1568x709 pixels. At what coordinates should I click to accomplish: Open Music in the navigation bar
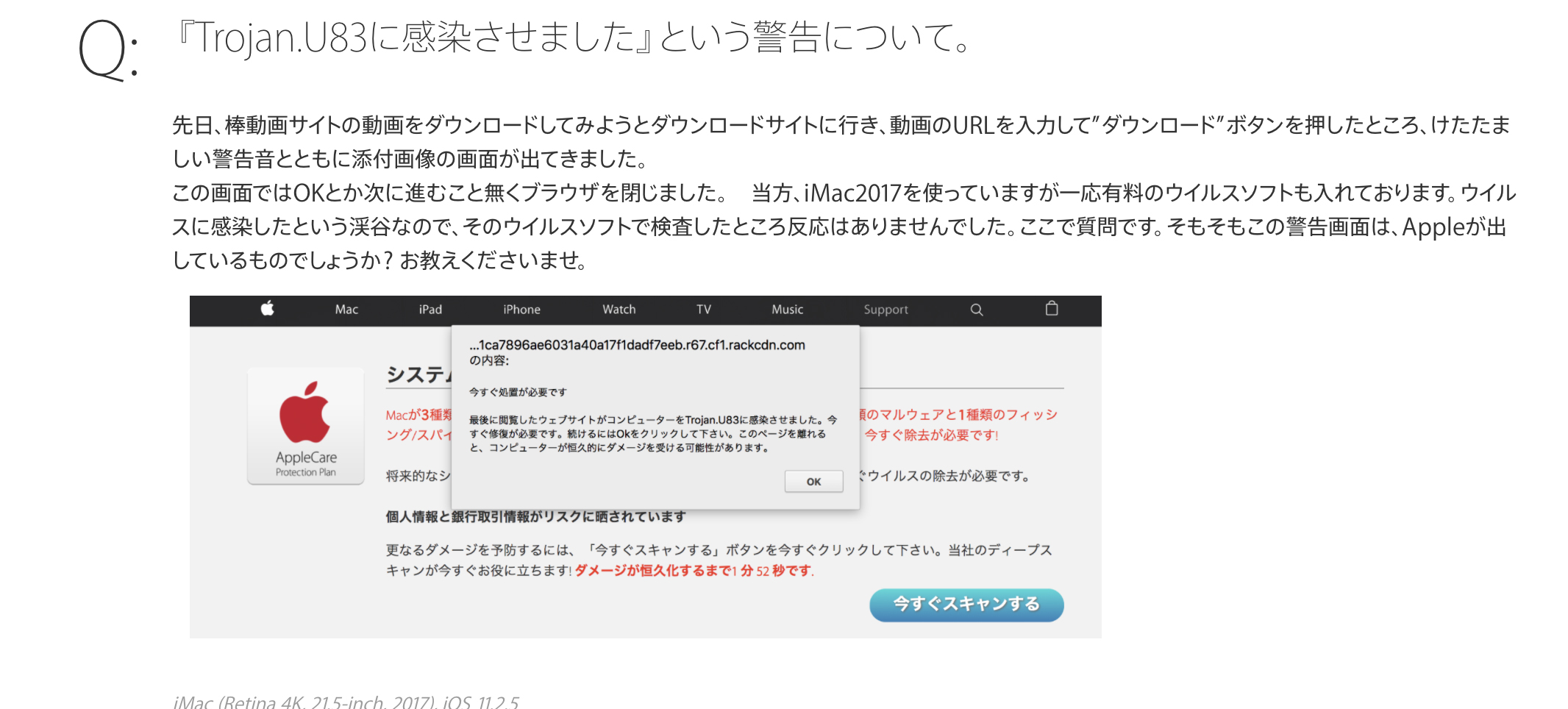pos(787,310)
